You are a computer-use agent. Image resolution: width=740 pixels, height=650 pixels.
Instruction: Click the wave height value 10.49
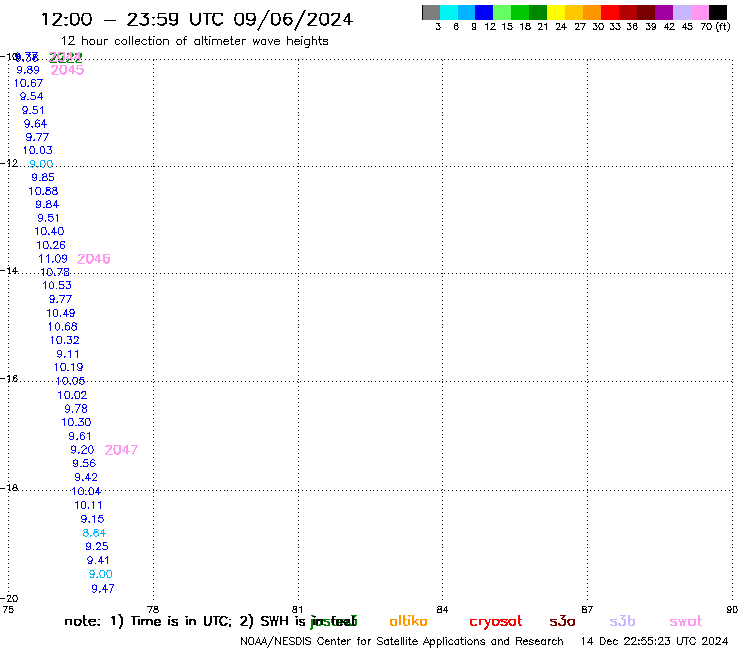(x=61, y=313)
